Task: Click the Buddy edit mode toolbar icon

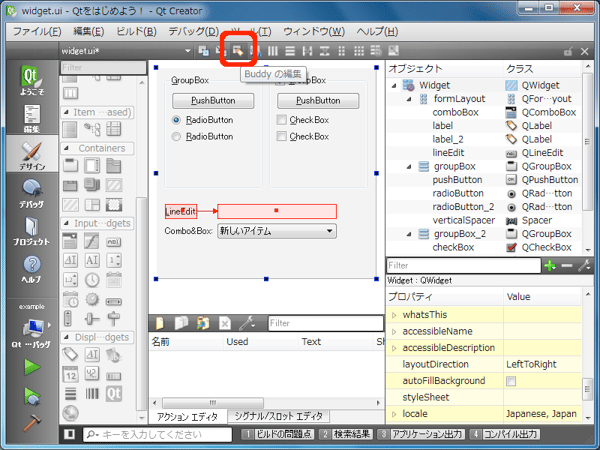Action: point(238,51)
